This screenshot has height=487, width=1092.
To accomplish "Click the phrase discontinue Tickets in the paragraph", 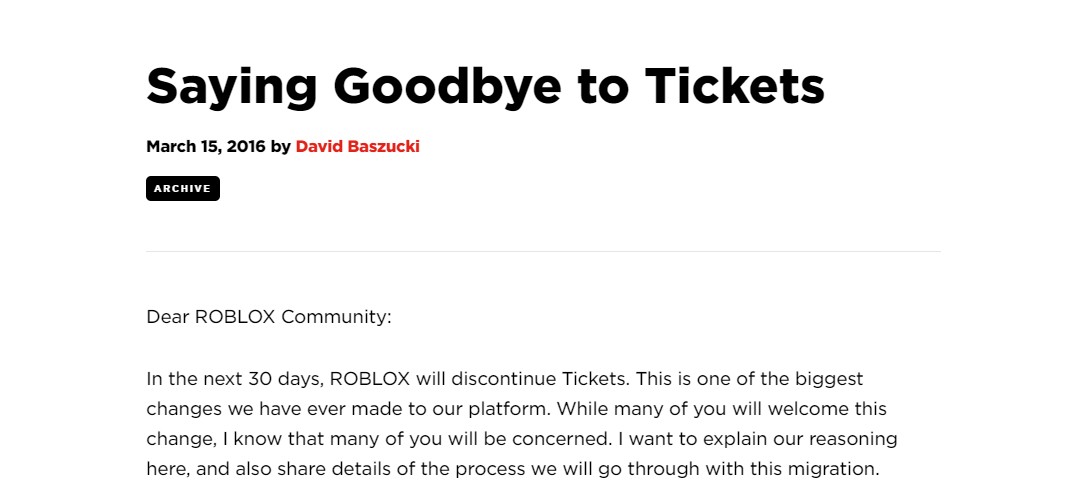I will point(540,379).
